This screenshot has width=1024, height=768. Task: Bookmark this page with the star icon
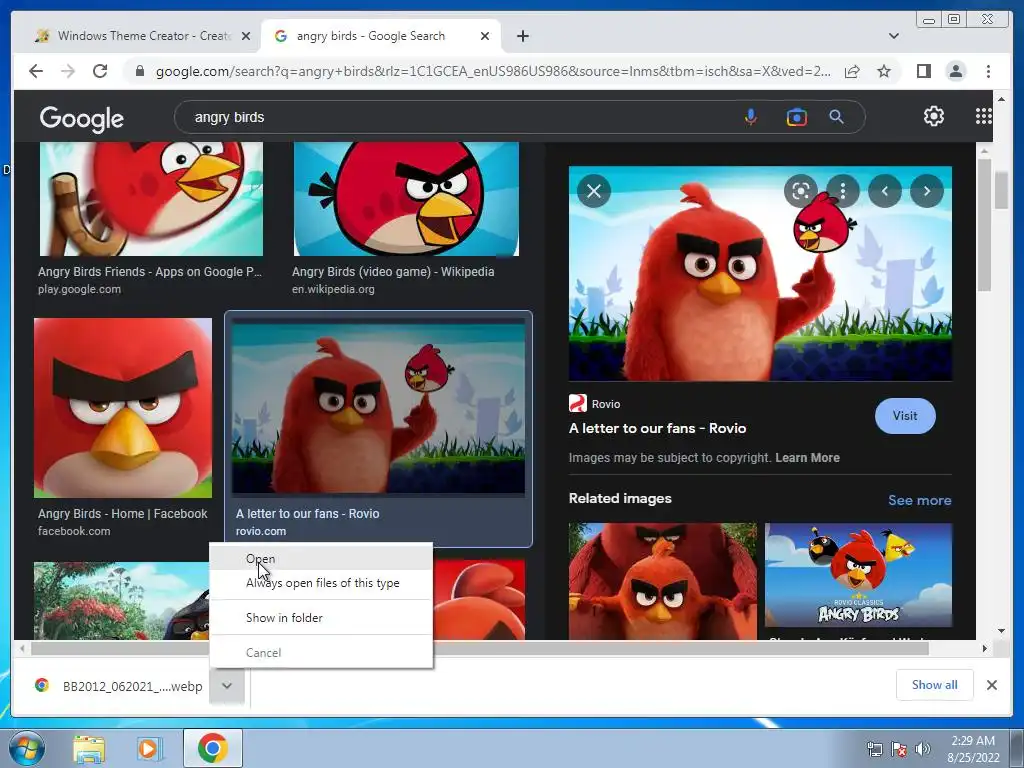pyautogui.click(x=884, y=71)
